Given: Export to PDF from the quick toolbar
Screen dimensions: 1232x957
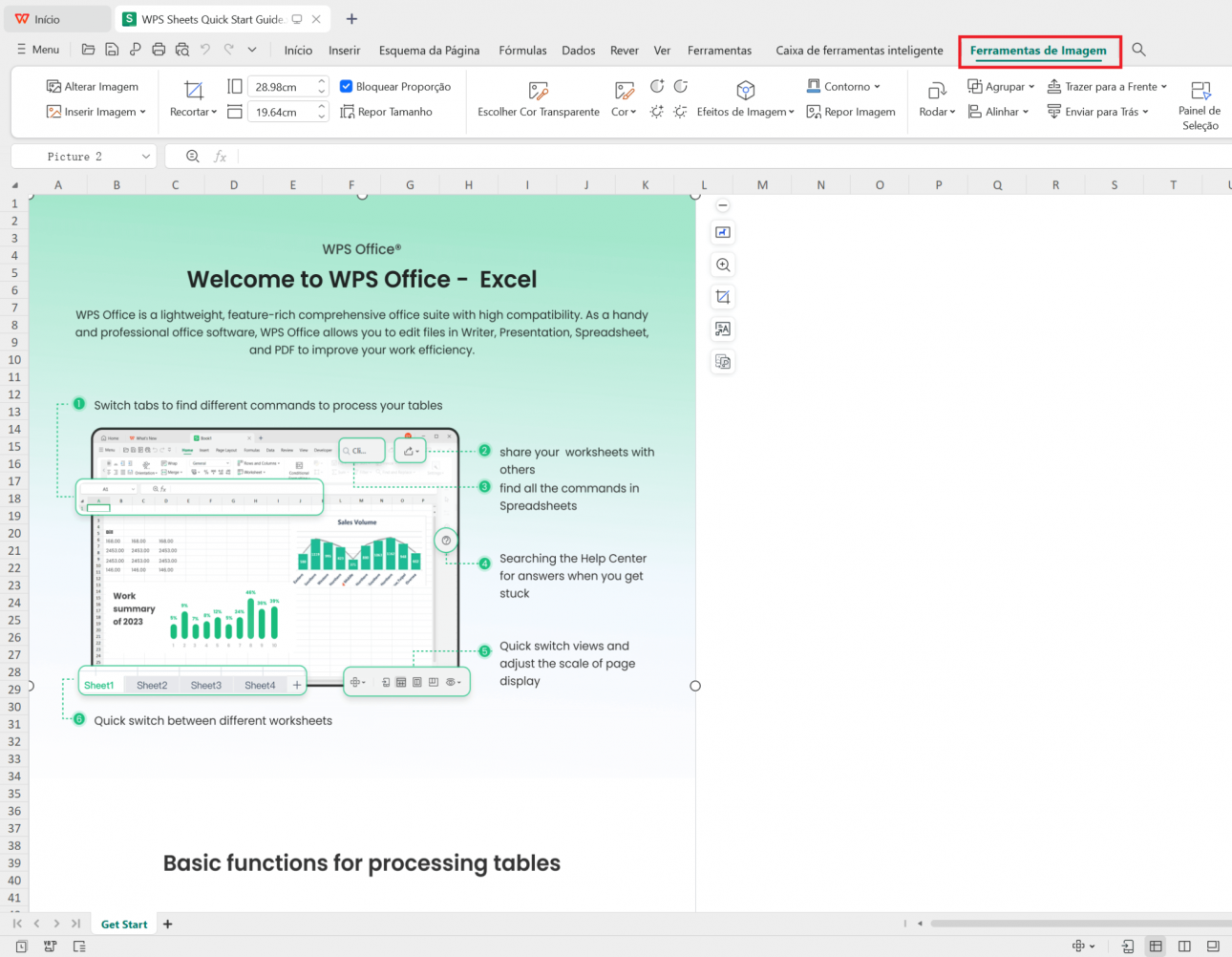Looking at the screenshot, I should [135, 50].
